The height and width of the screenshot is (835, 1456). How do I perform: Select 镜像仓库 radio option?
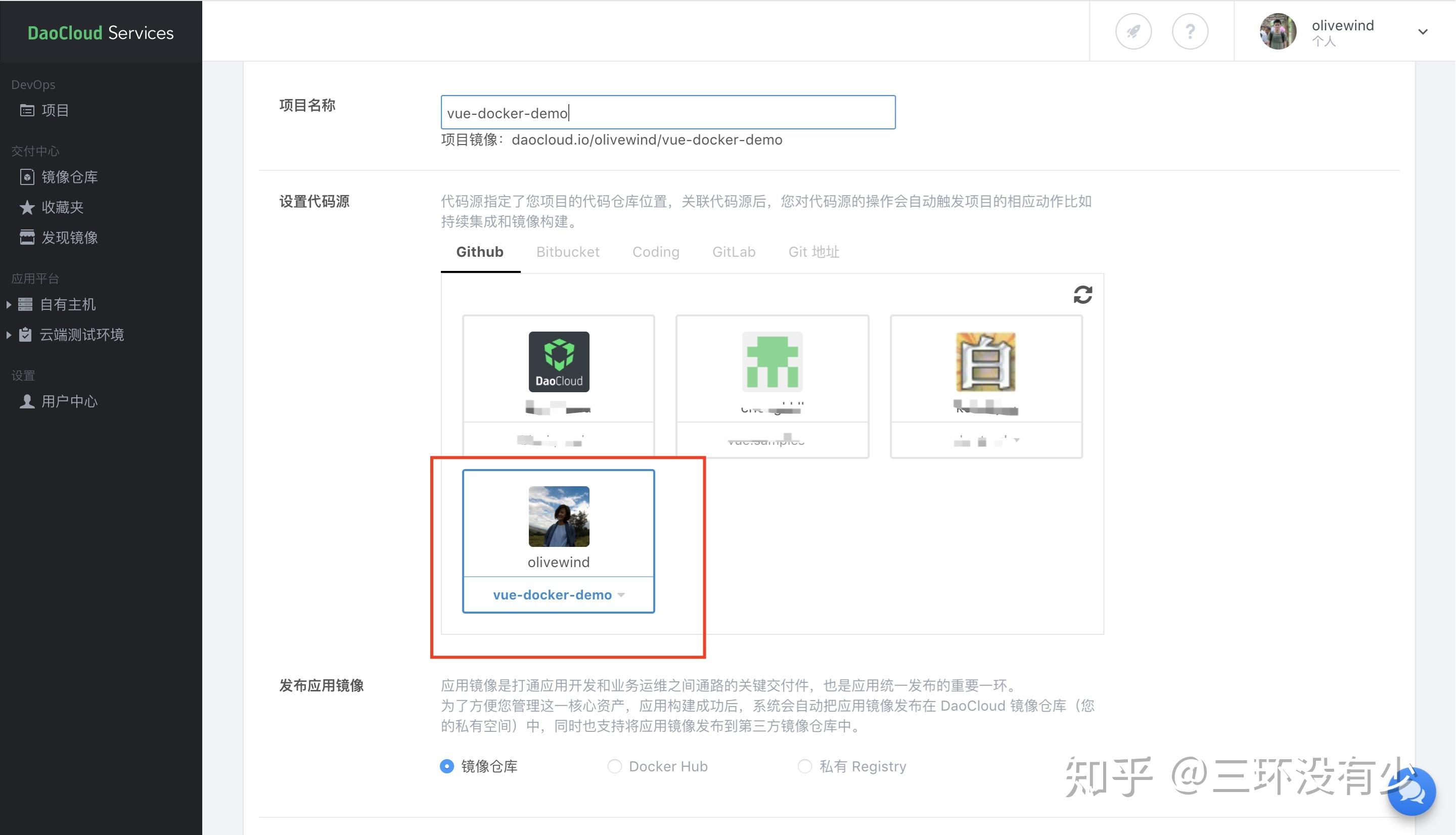(447, 766)
